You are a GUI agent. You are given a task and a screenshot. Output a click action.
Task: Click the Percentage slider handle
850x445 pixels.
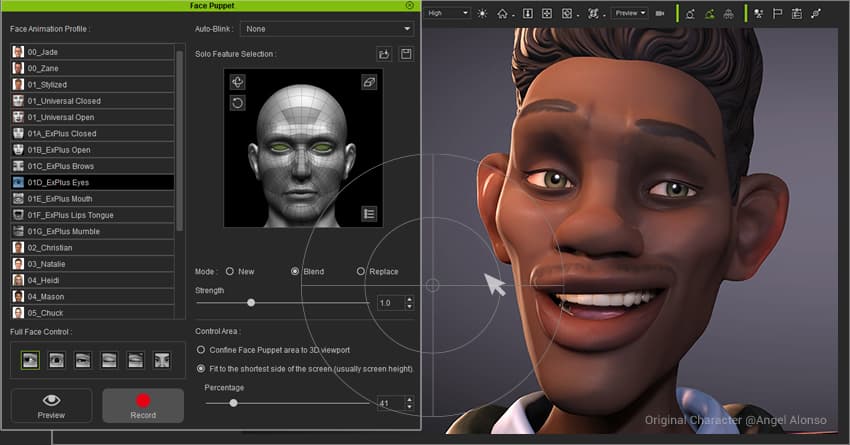(233, 403)
